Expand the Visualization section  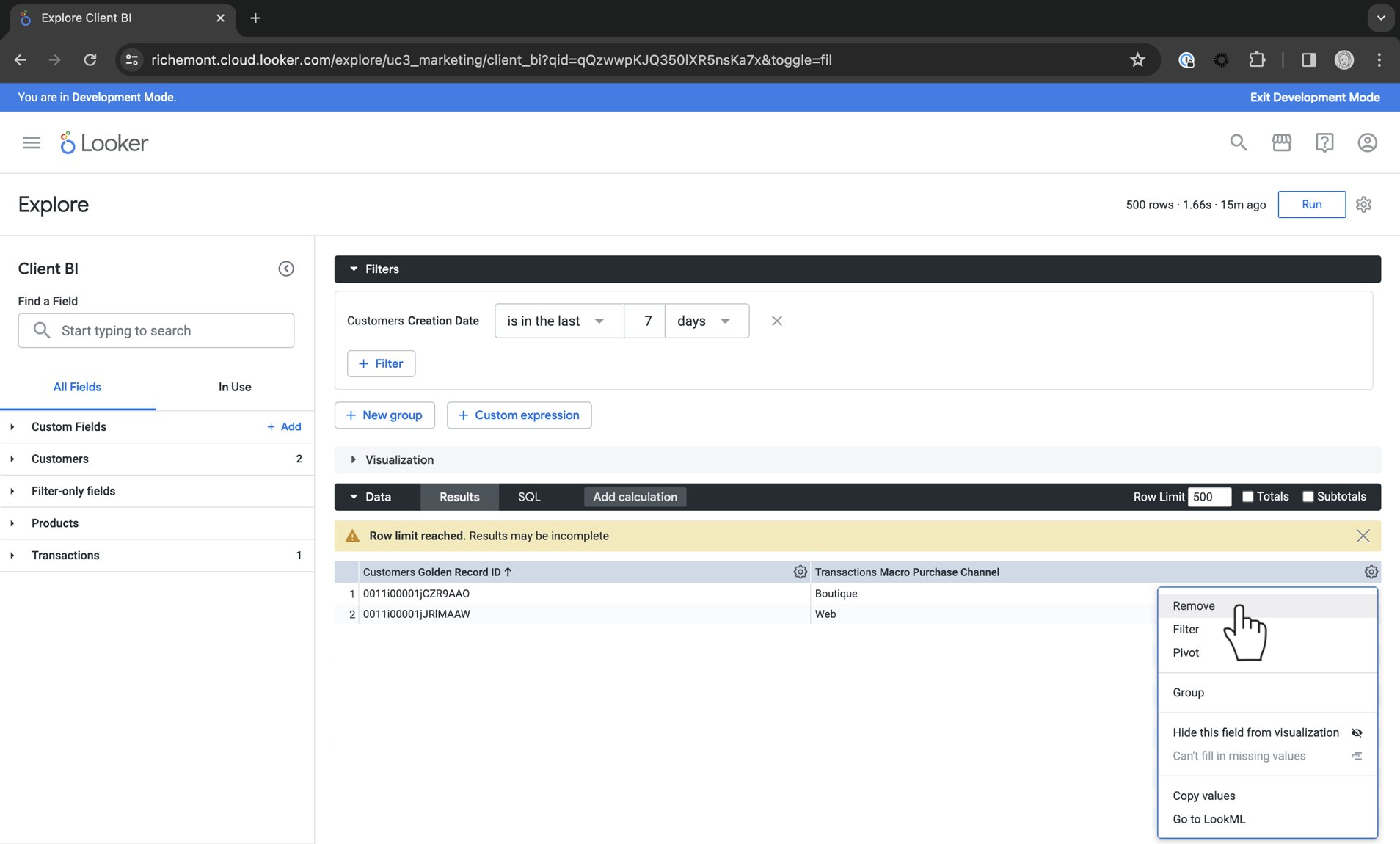[400, 460]
